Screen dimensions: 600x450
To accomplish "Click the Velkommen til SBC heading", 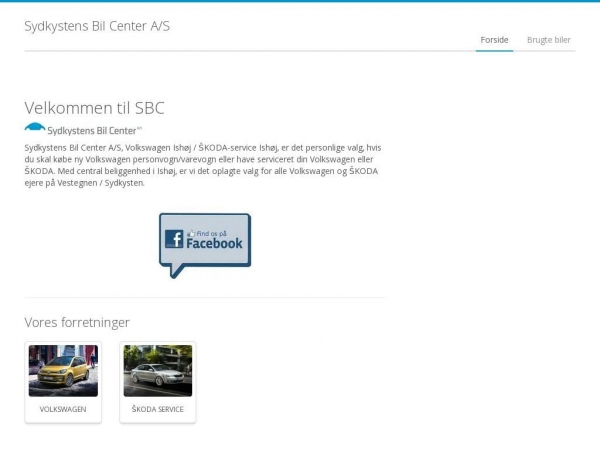I will (95, 108).
